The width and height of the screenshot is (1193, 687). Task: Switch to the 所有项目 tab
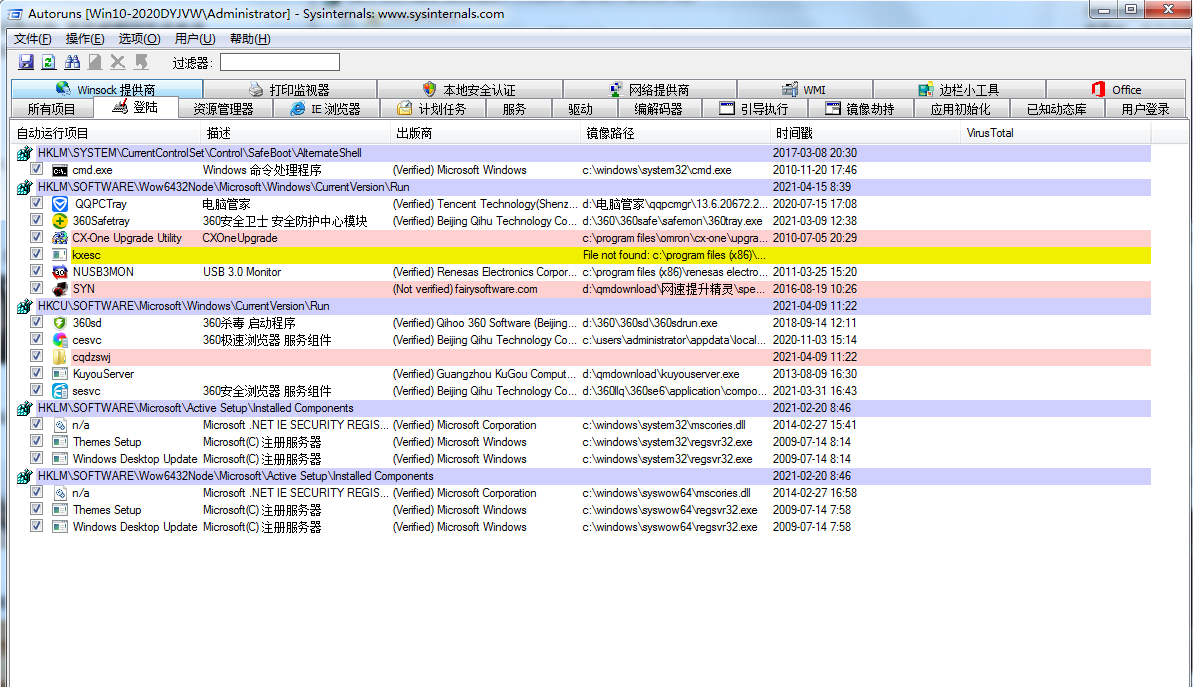coord(52,110)
